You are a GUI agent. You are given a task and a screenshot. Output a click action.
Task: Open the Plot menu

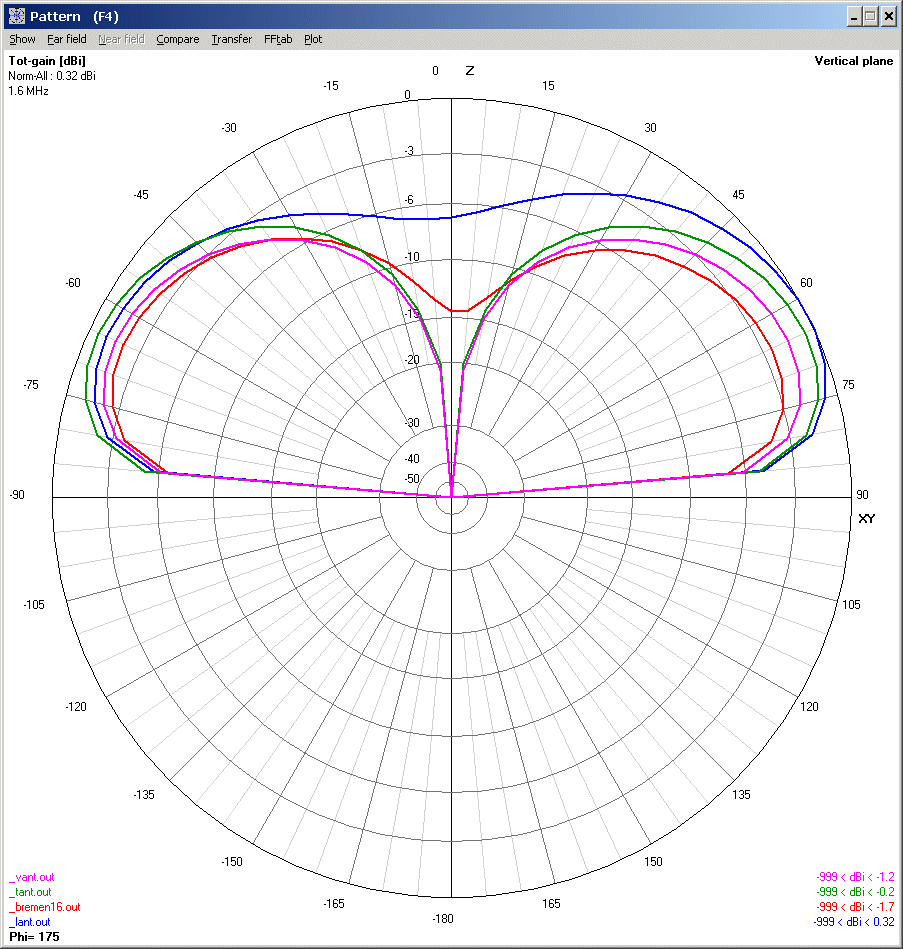coord(313,40)
